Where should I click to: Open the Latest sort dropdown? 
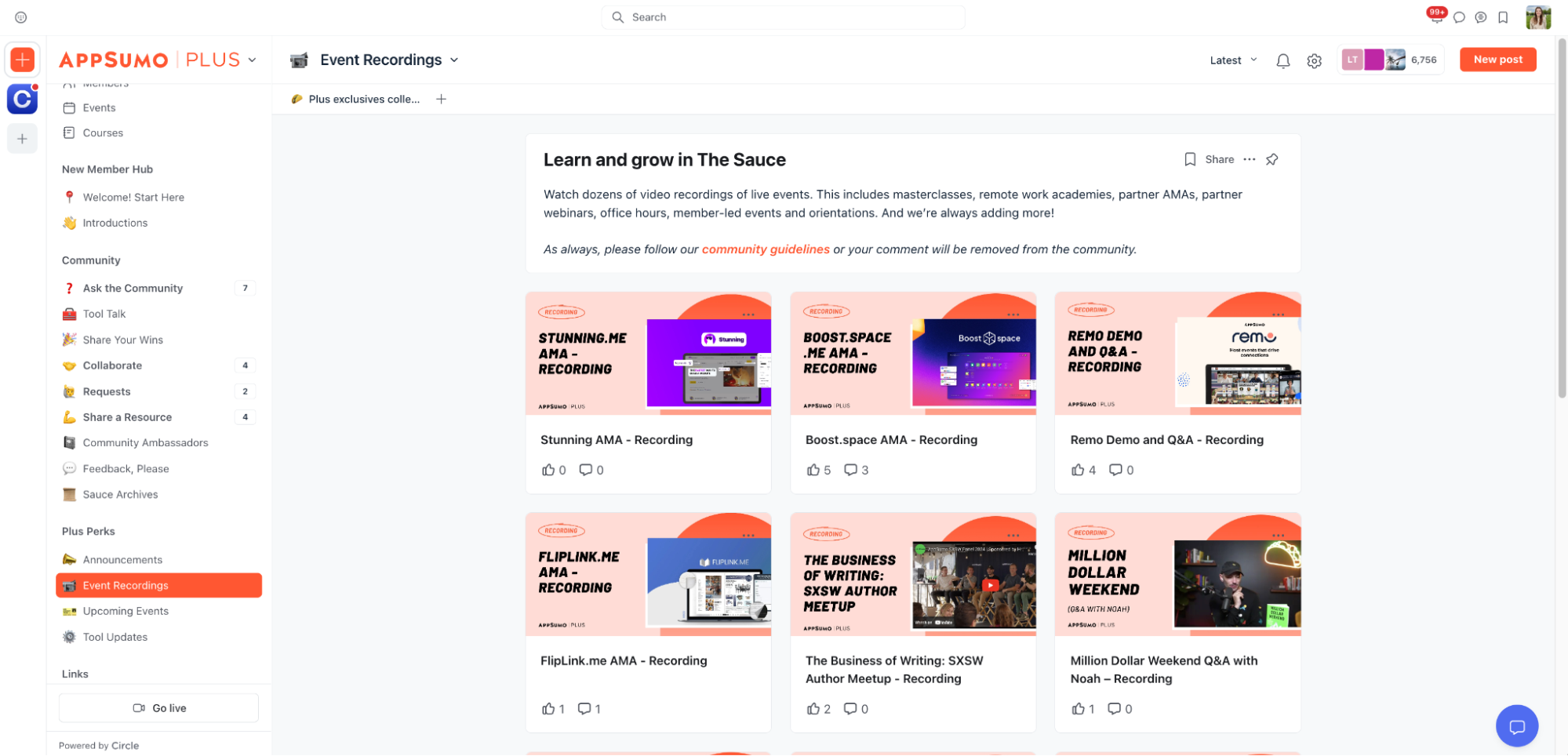1232,60
